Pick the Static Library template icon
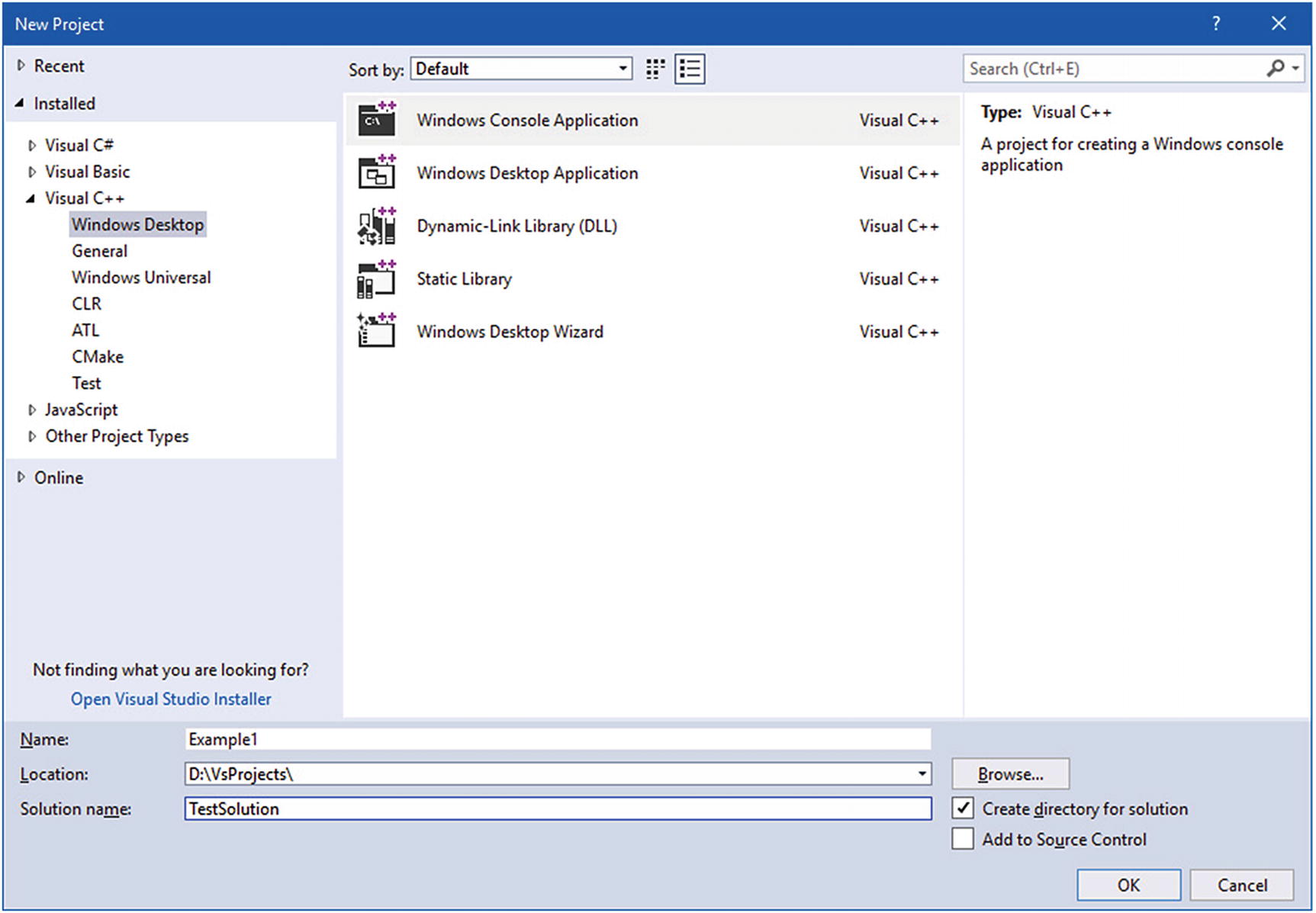 coord(376,279)
